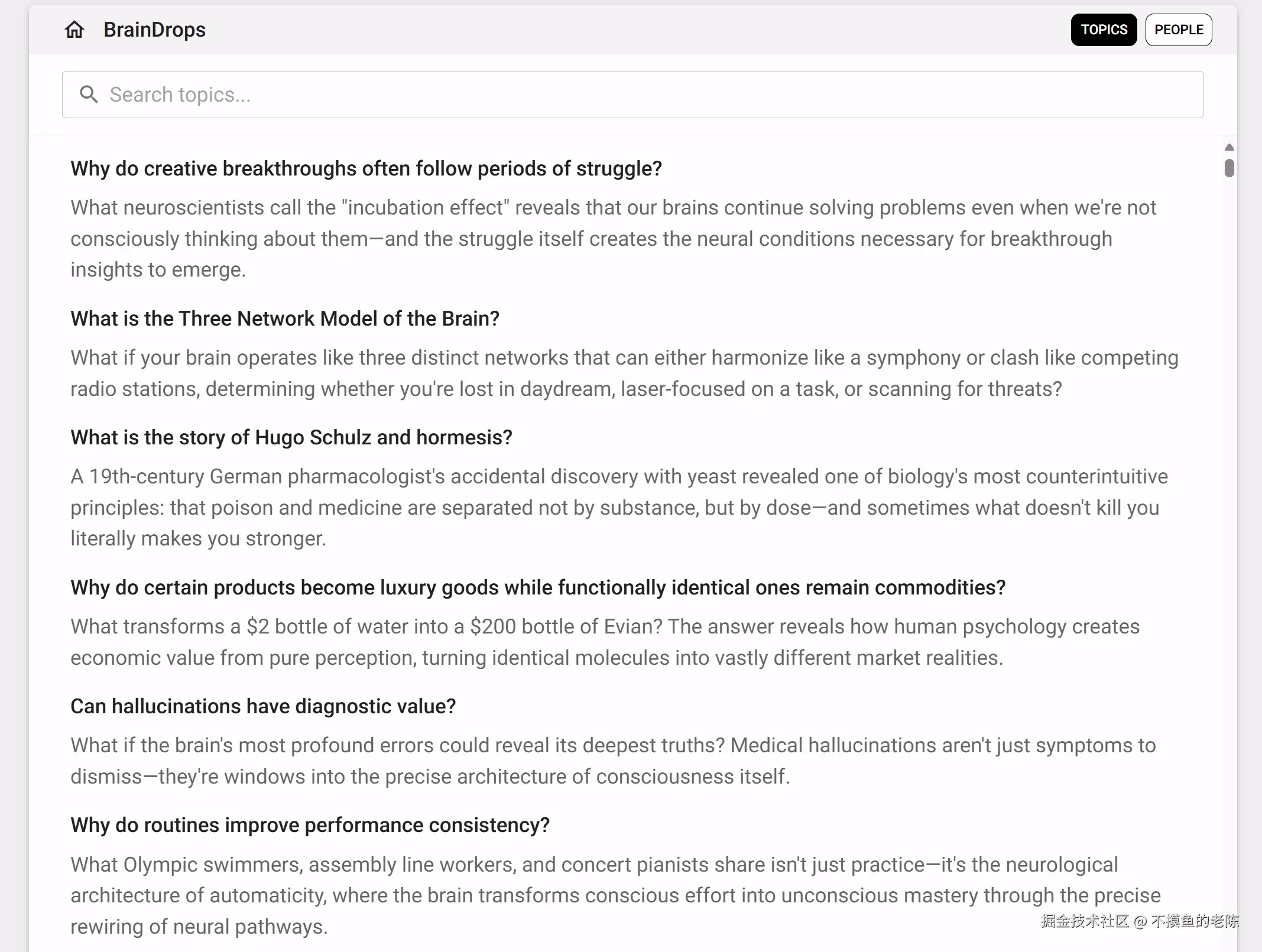
Task: Switch to the TOPICS tab
Action: pos(1104,30)
